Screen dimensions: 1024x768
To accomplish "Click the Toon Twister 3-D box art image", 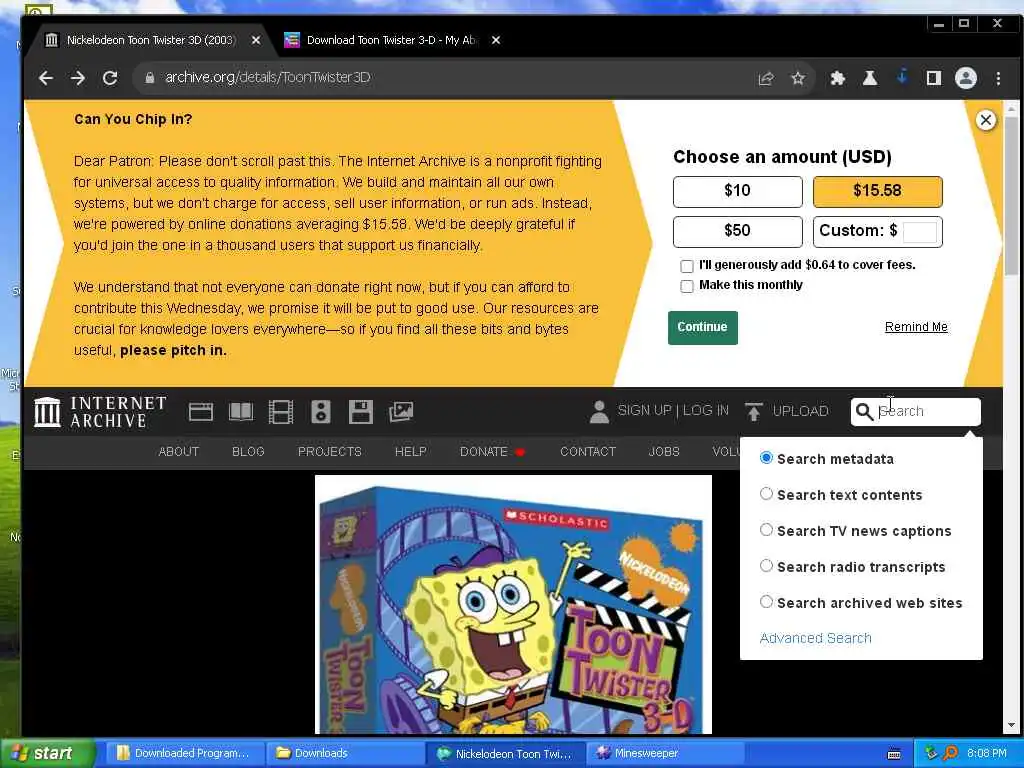I will click(x=513, y=604).
